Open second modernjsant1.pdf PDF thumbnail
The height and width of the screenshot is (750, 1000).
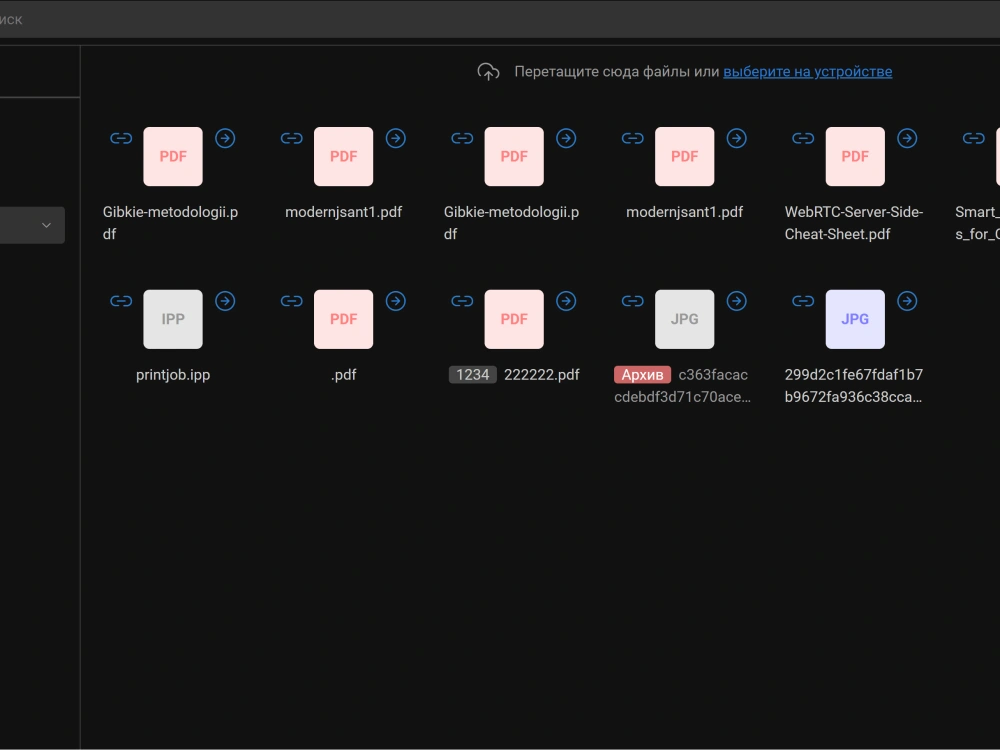point(684,156)
